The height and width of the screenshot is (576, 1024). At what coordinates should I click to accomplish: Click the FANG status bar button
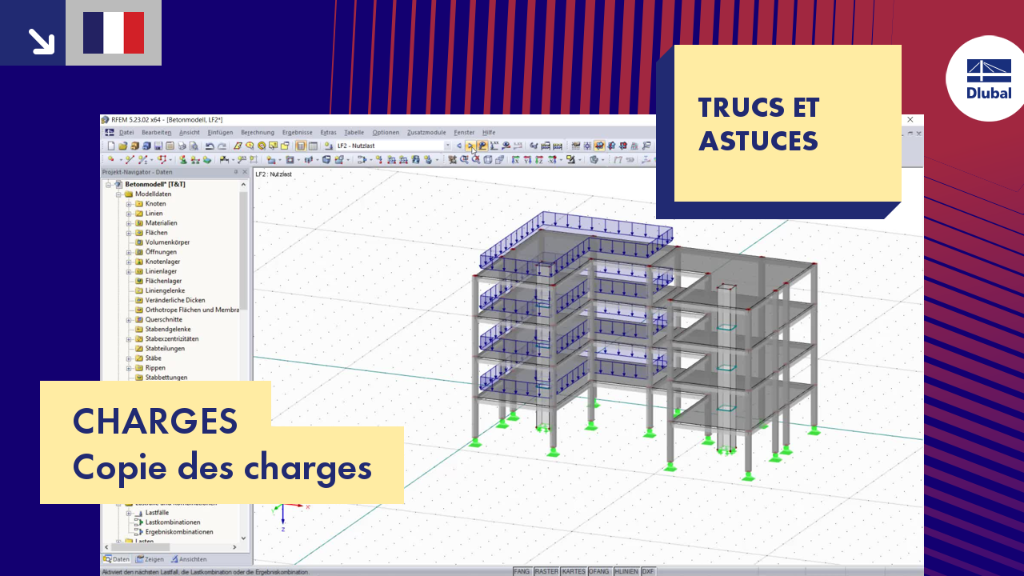(x=522, y=571)
